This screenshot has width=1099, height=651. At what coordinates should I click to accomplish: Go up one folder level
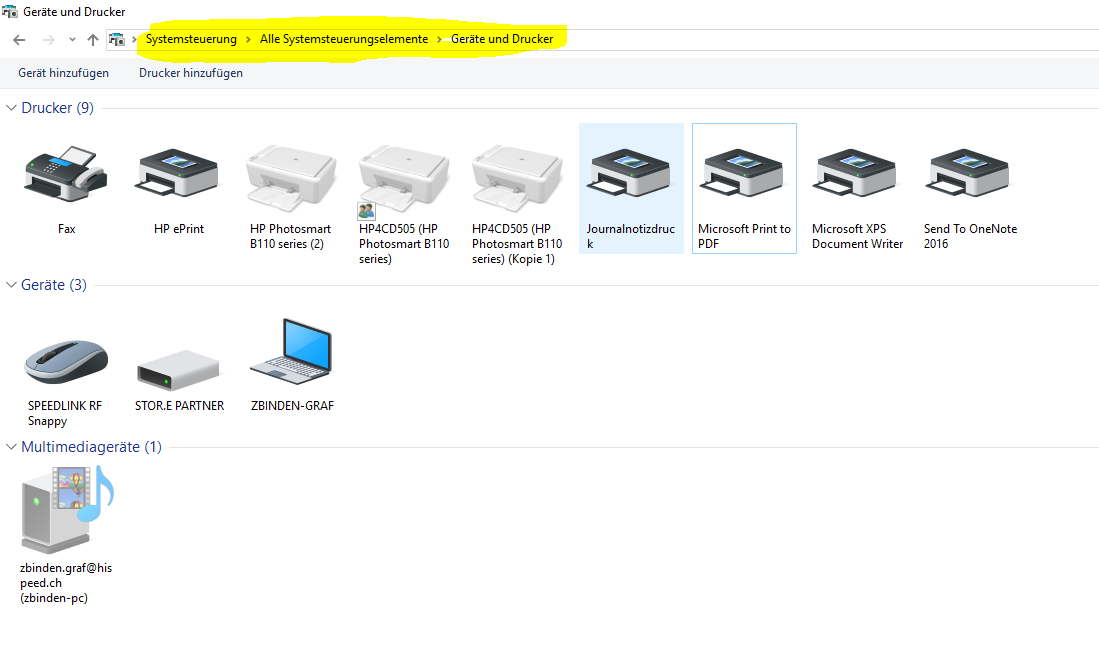(93, 40)
